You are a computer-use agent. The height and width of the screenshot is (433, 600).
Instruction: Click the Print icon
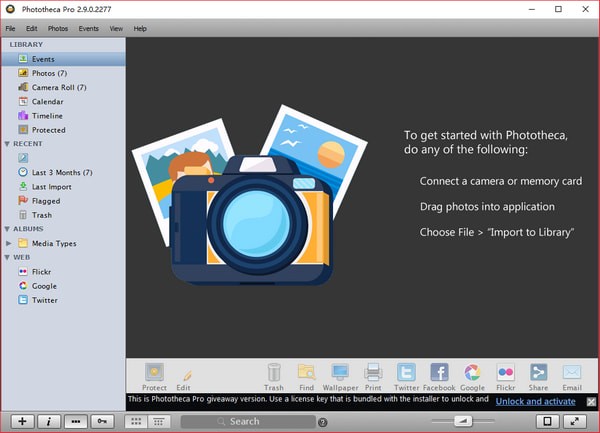click(x=373, y=374)
